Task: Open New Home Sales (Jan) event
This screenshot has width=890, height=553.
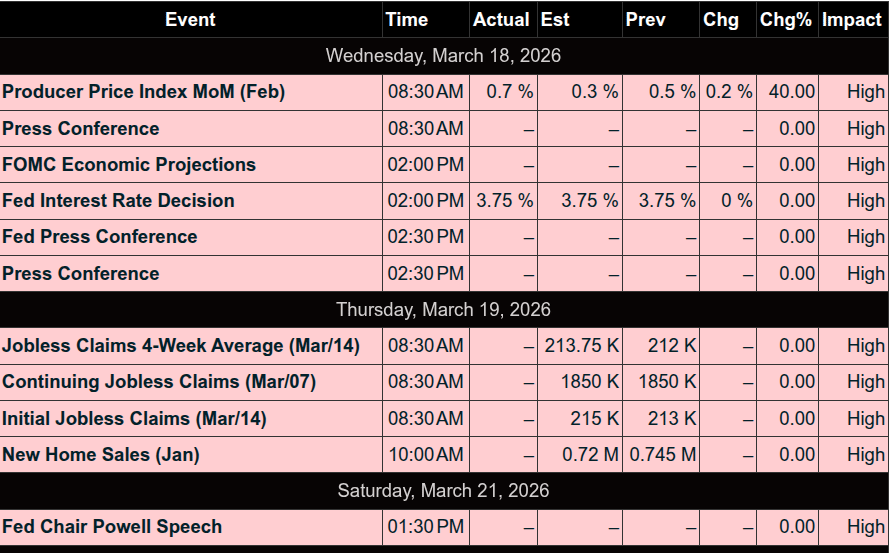Action: (x=101, y=455)
